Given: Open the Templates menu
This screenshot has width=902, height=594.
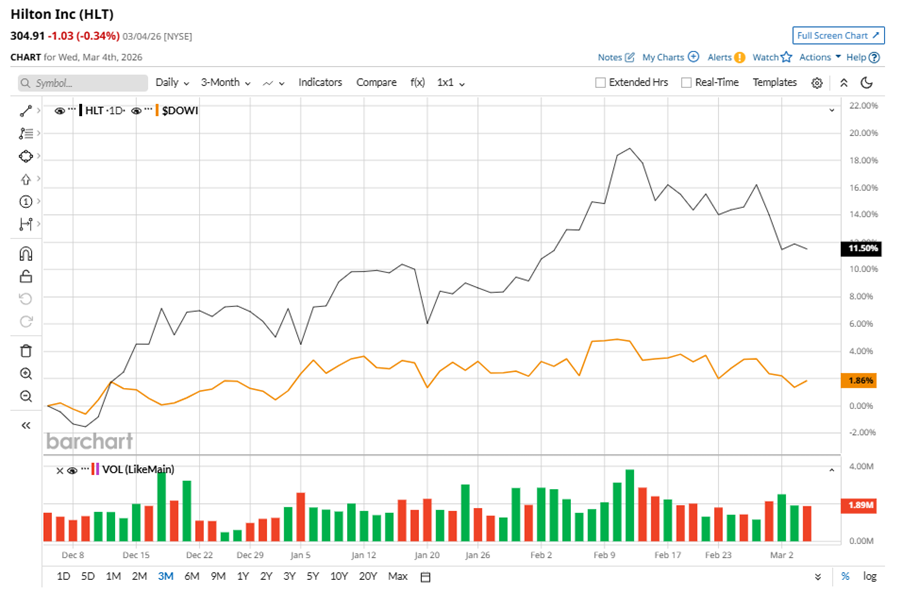Looking at the screenshot, I should (774, 83).
